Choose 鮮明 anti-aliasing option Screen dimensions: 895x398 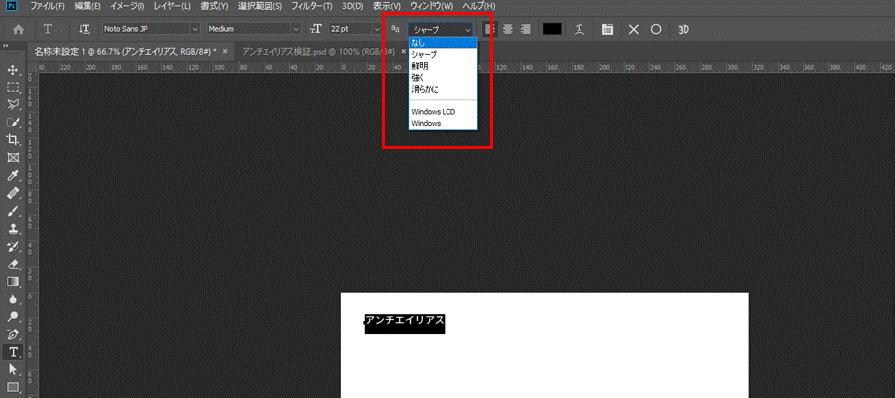443,66
